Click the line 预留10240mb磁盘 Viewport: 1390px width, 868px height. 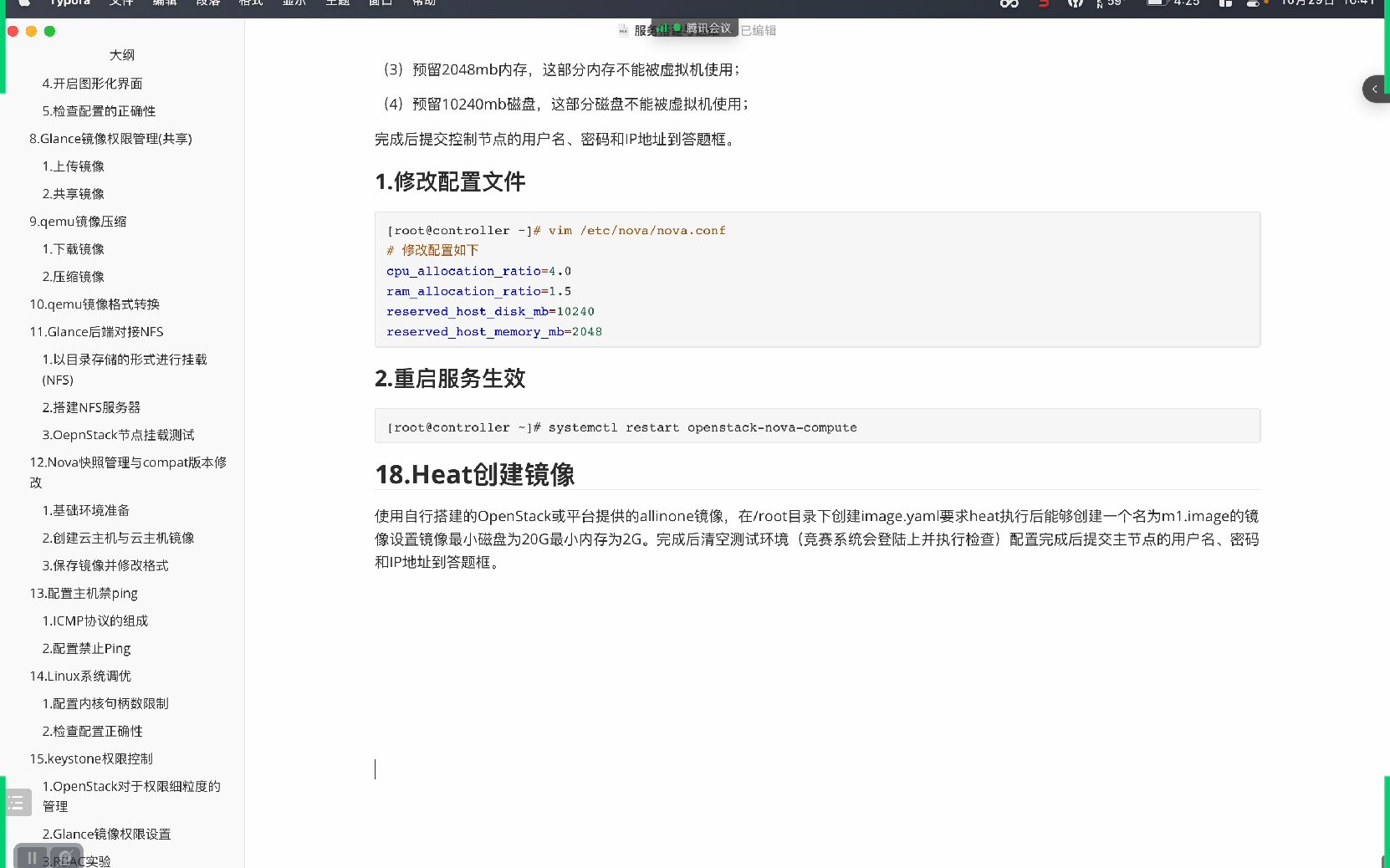coord(565,104)
